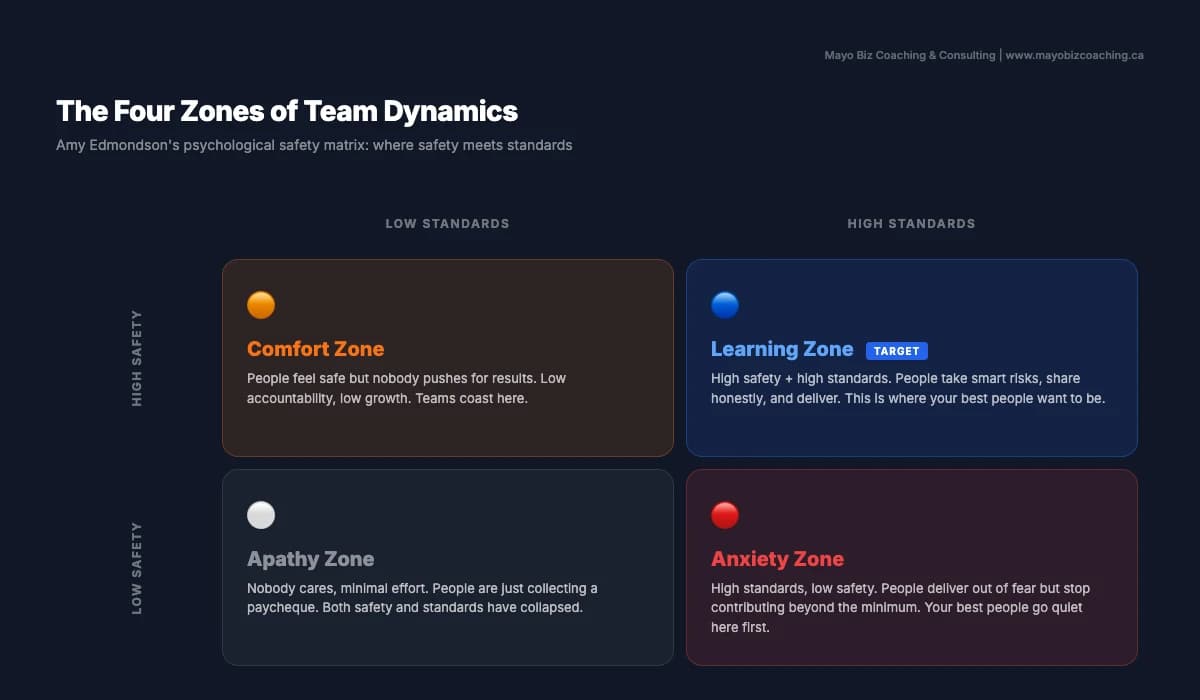Select the Comfort Zone heading
1200x700 pixels.
(316, 349)
